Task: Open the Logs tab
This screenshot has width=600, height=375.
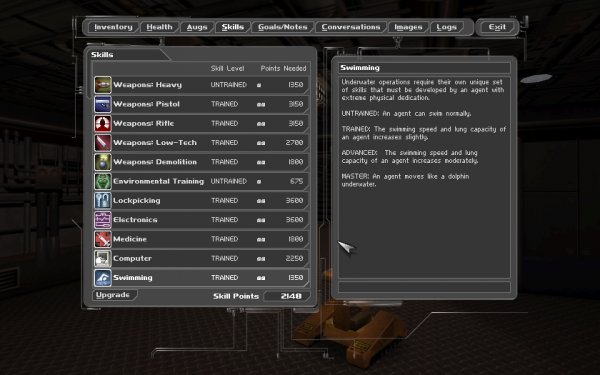Action: tap(447, 27)
